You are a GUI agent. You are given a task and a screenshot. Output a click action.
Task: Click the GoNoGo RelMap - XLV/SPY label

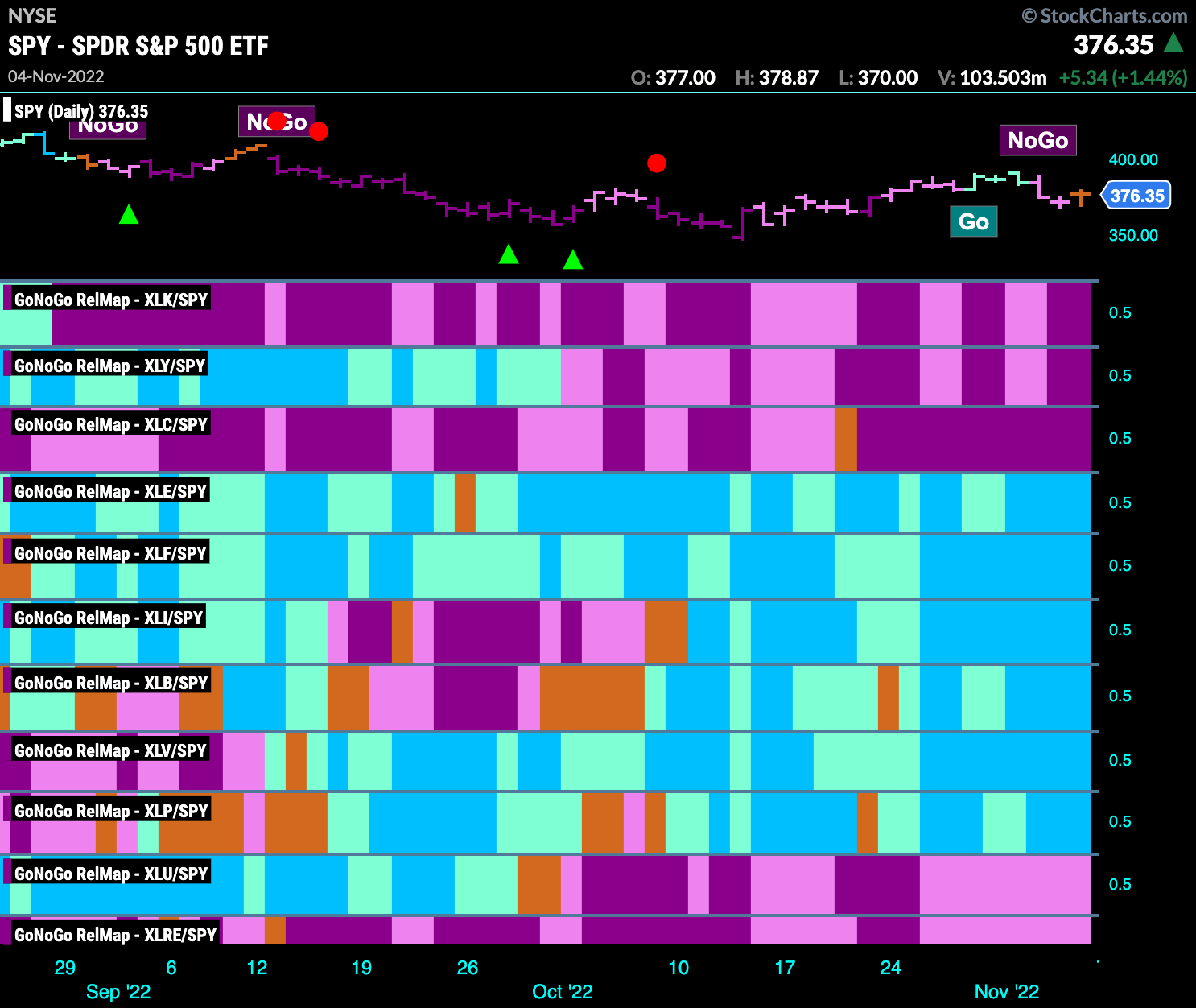coord(110,750)
